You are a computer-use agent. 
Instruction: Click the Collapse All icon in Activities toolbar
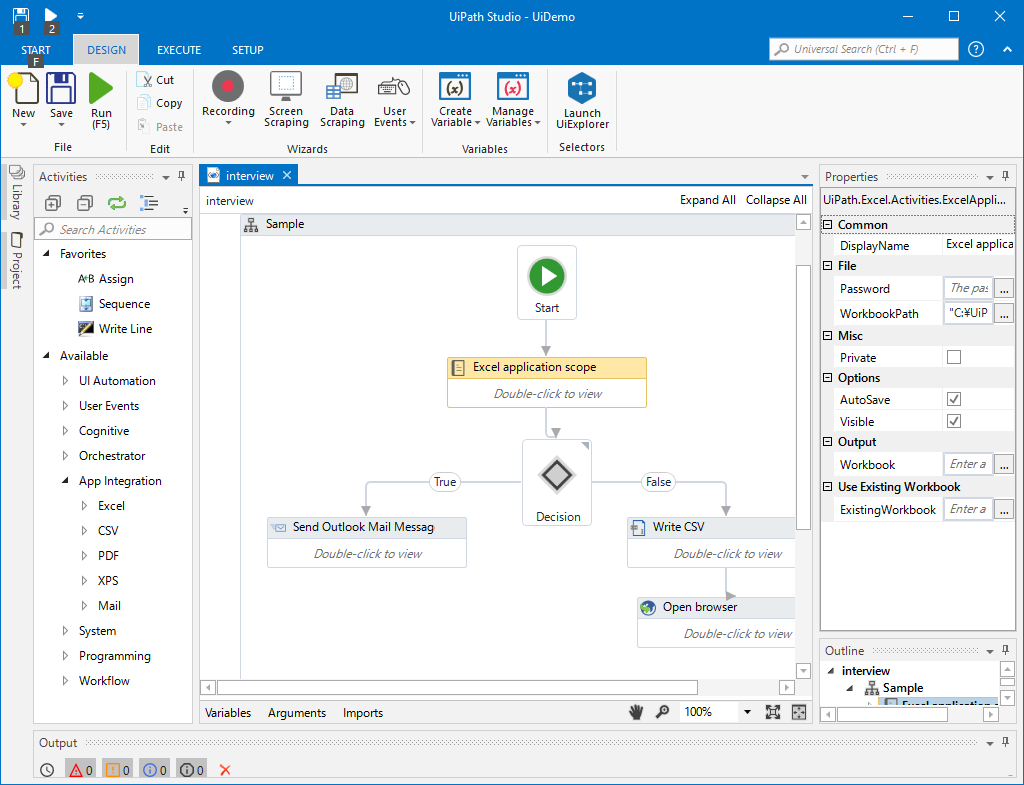tap(85, 203)
